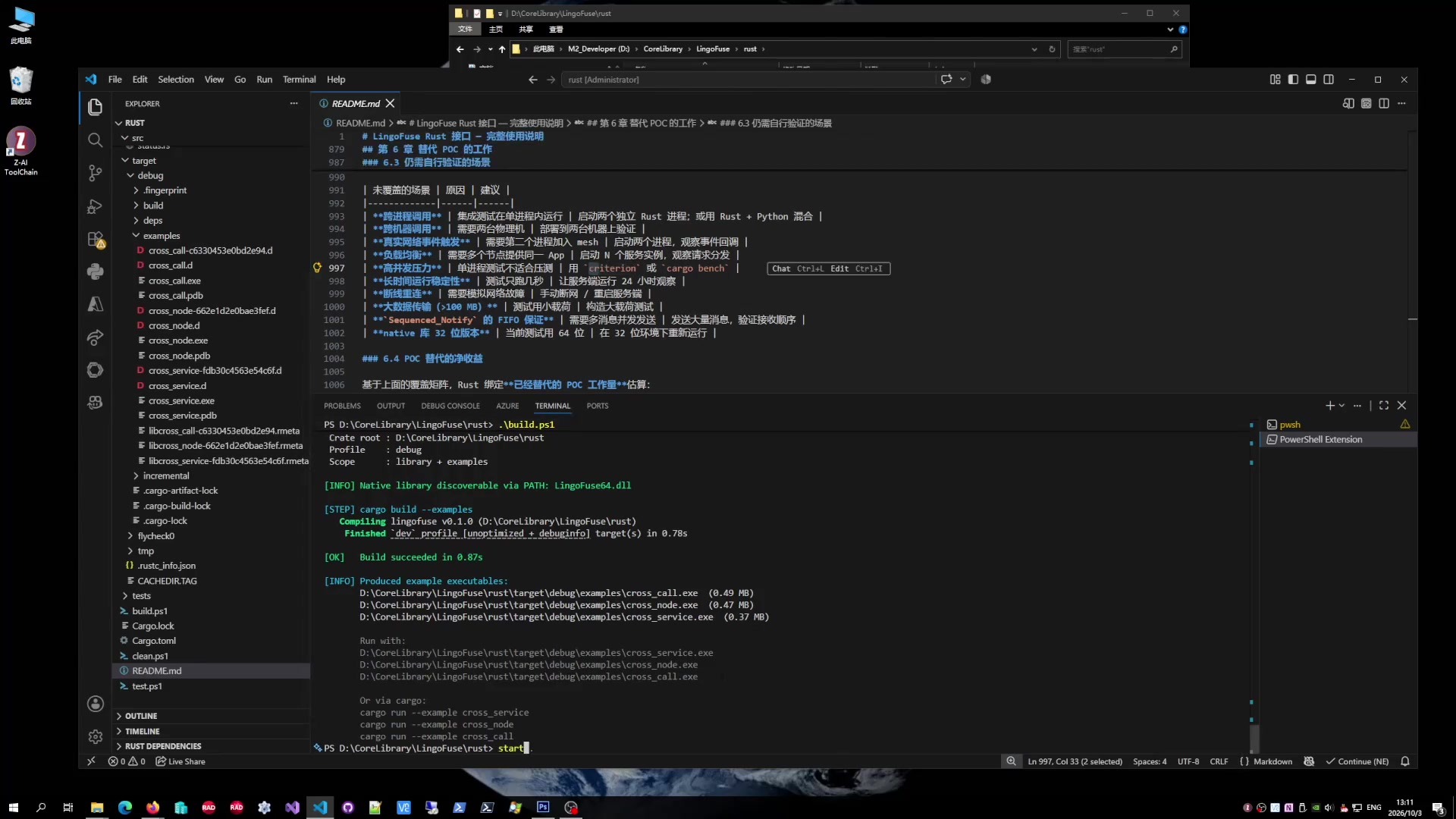1456x819 pixels.
Task: Click the UTF-8 encoding indicator
Action: click(x=1188, y=761)
